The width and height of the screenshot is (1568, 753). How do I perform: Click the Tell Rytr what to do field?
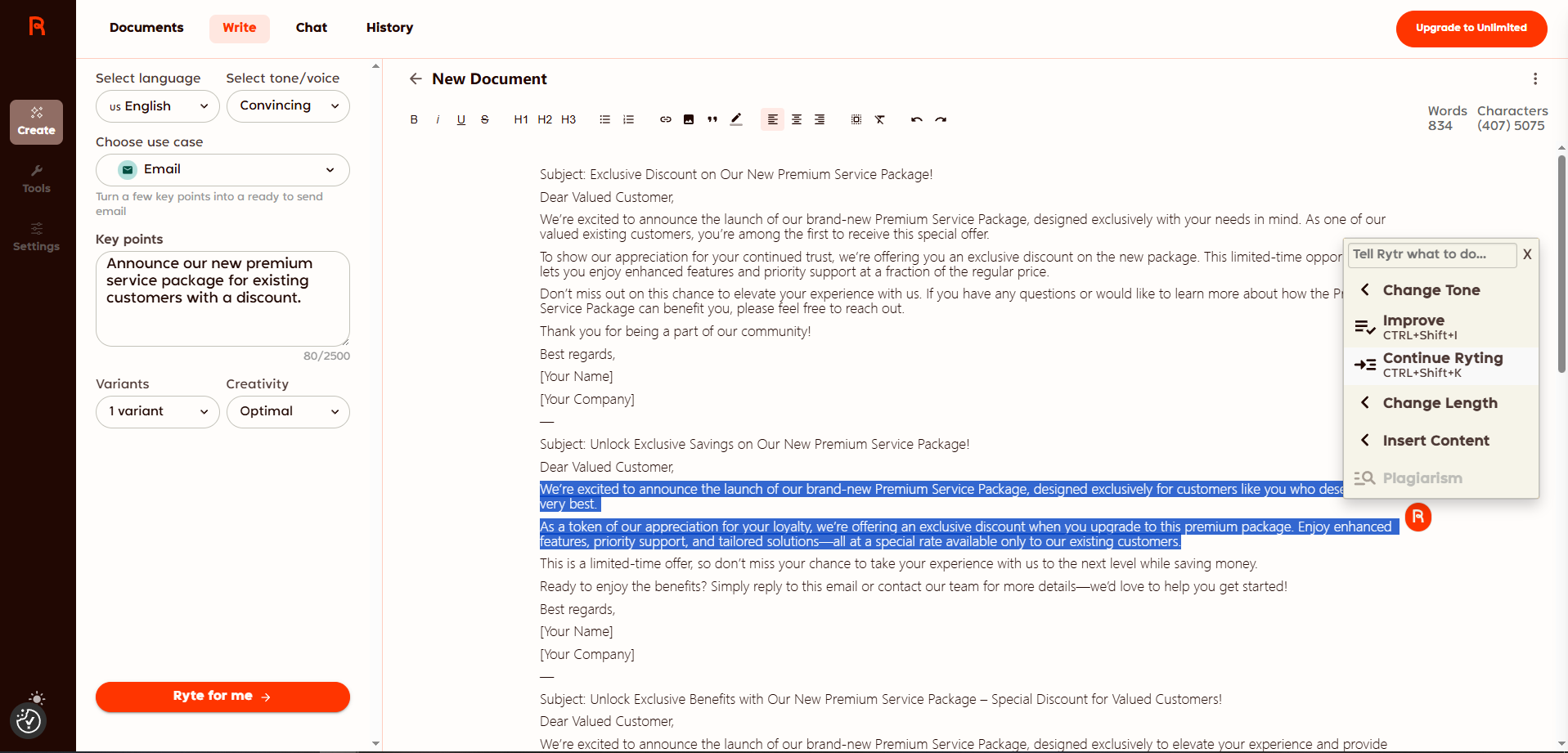1431,254
